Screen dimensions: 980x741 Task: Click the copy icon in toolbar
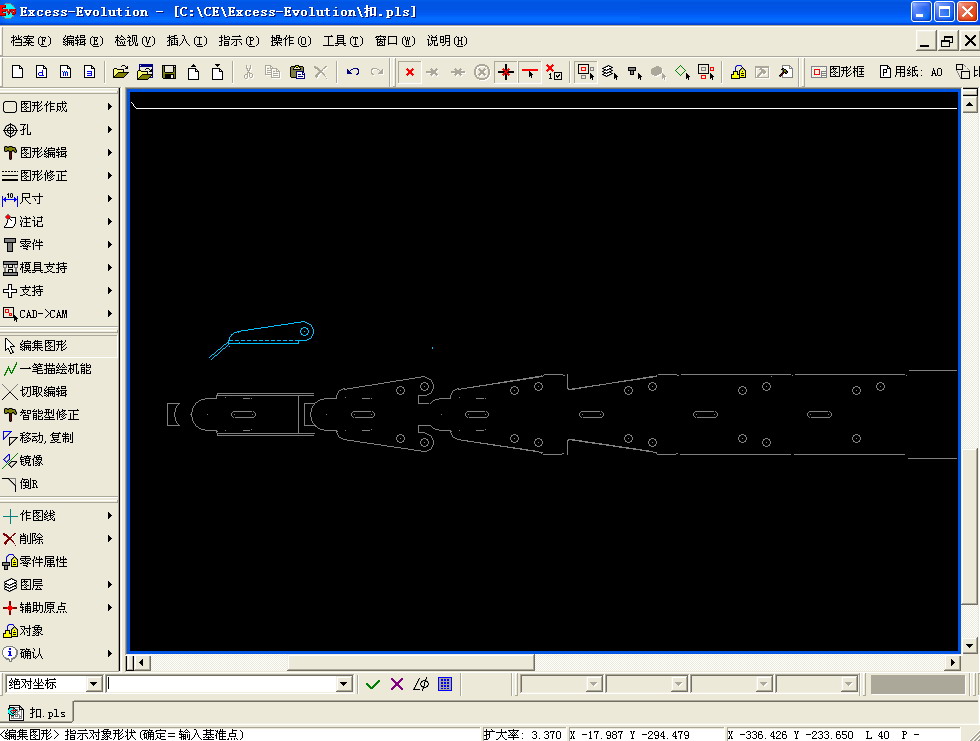[272, 72]
